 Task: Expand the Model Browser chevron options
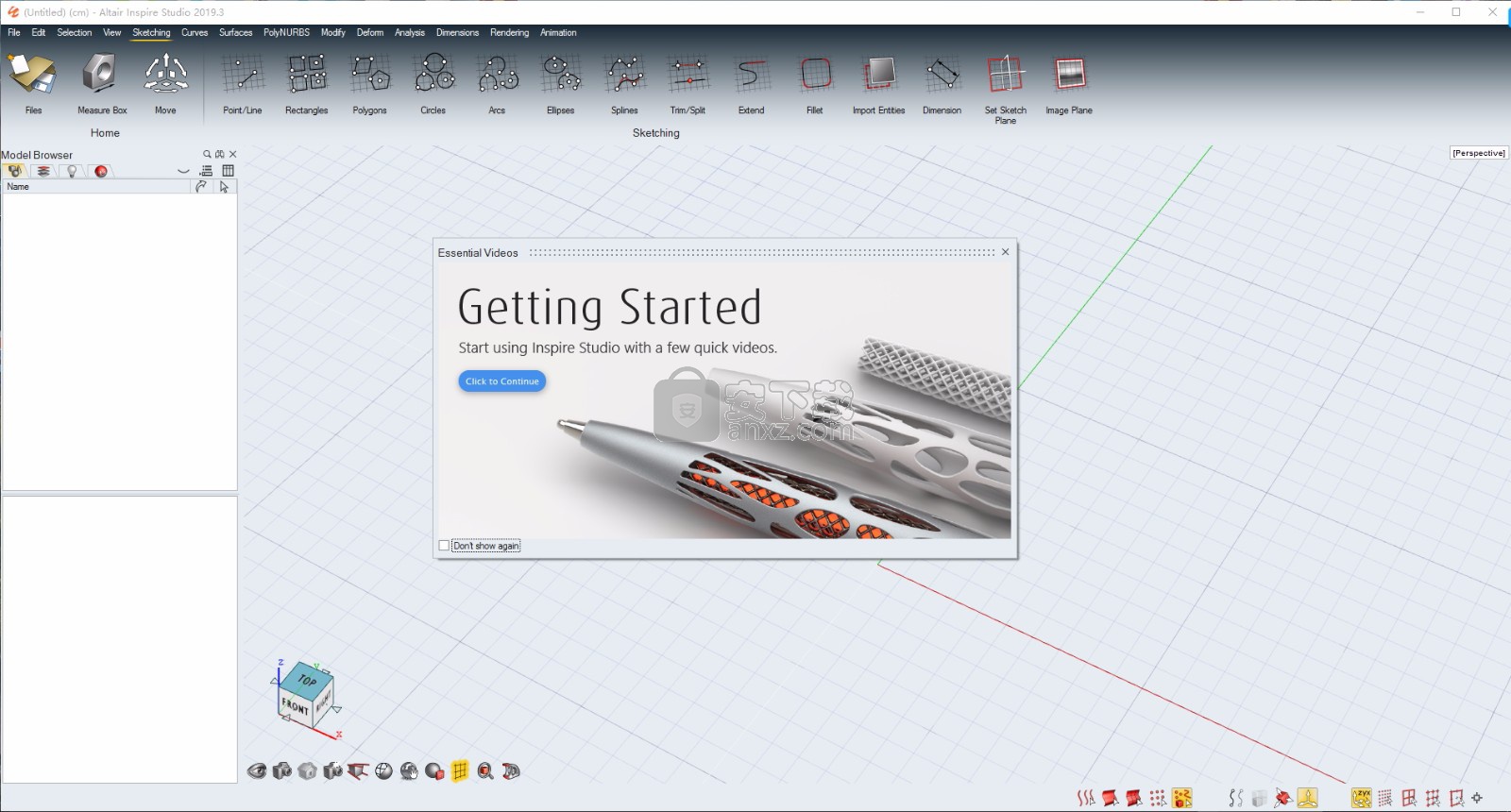[x=183, y=171]
